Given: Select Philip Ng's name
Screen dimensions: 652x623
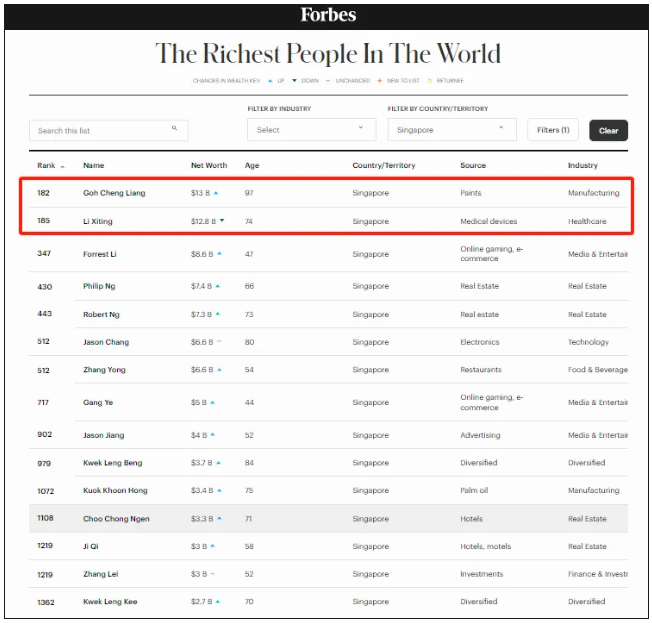Looking at the screenshot, I should (x=99, y=286).
